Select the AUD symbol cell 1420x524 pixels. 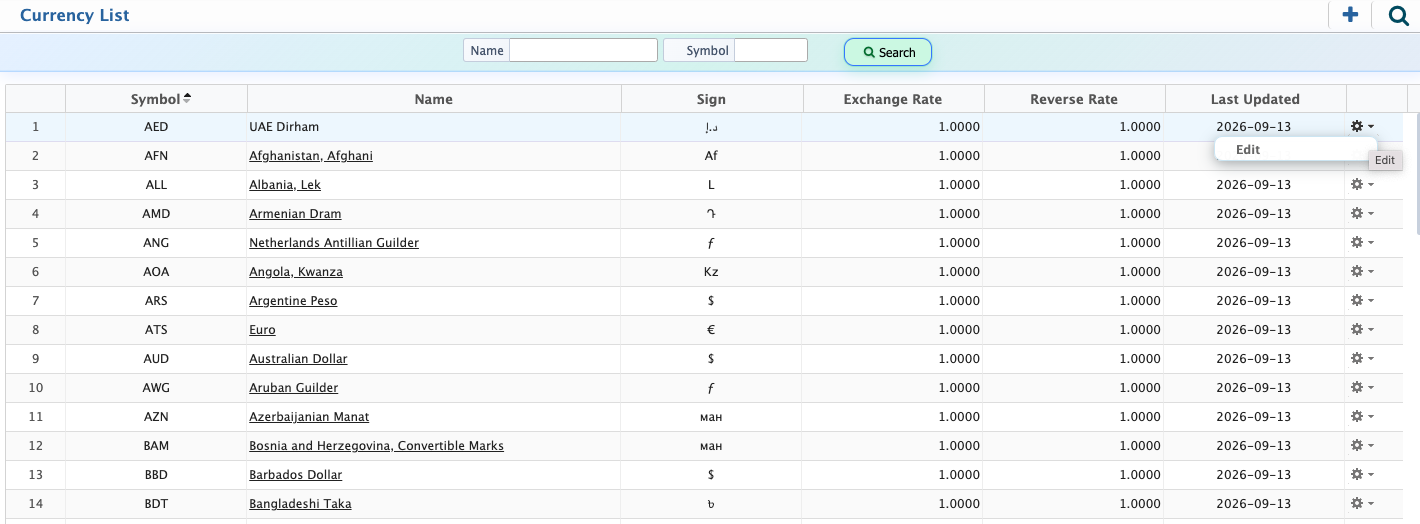[156, 359]
